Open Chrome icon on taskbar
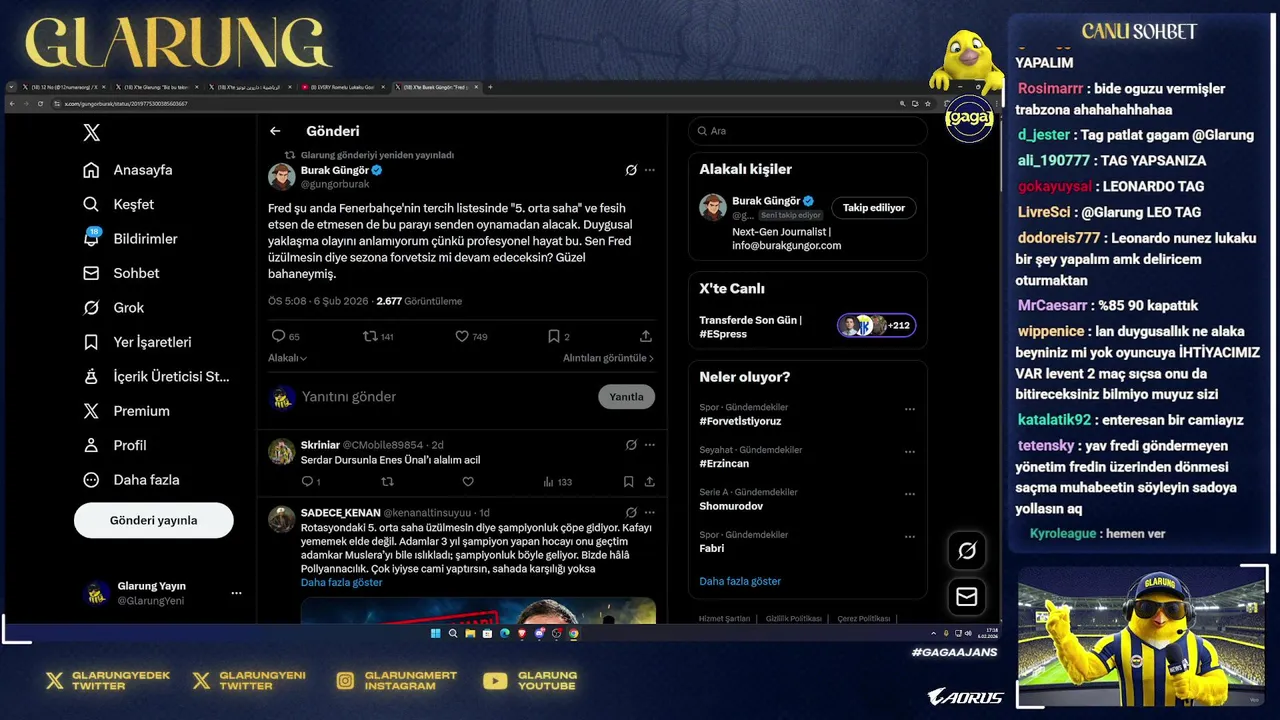The width and height of the screenshot is (1280, 720). click(574, 633)
